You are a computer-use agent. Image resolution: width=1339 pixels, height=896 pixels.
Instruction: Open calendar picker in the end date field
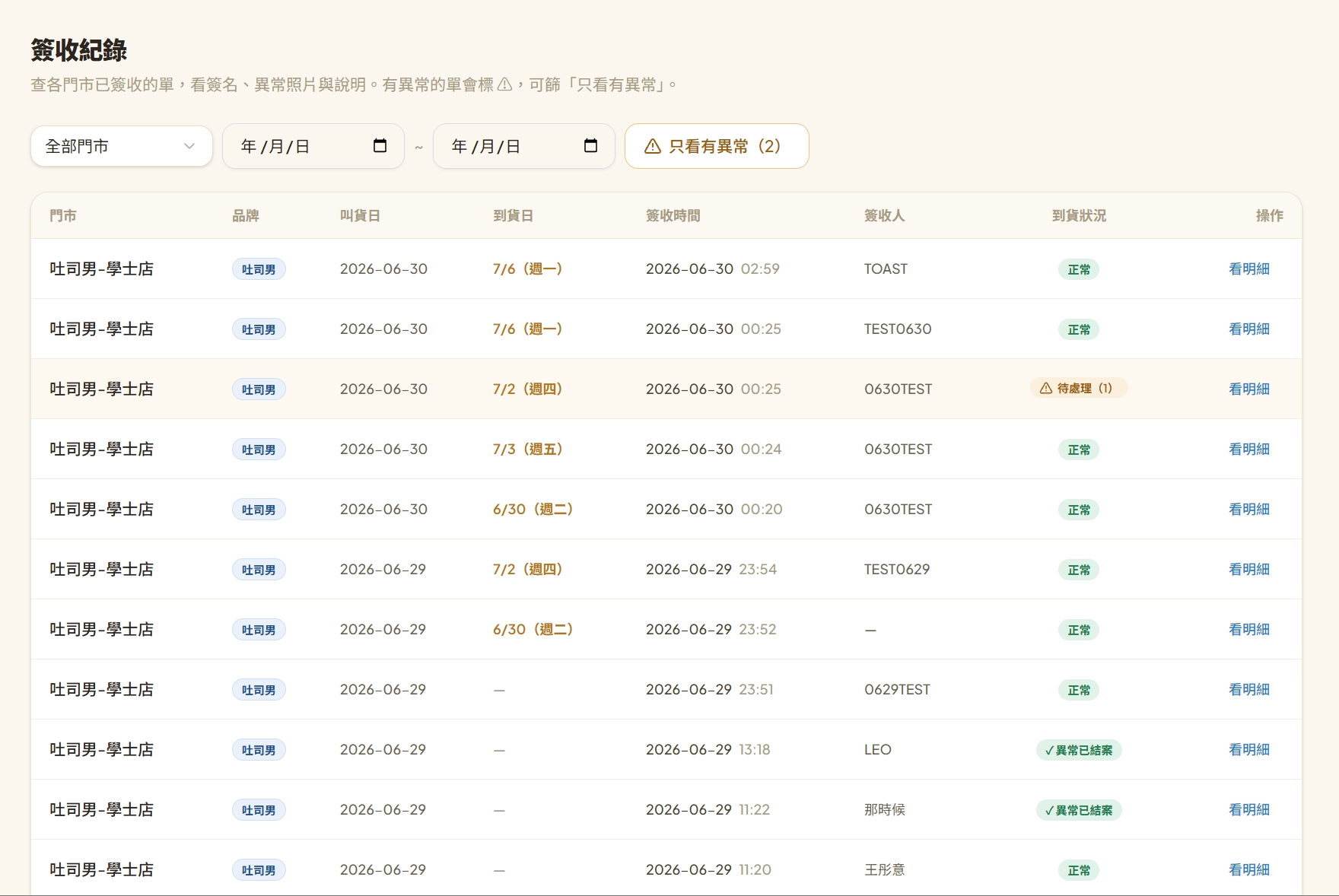(590, 145)
